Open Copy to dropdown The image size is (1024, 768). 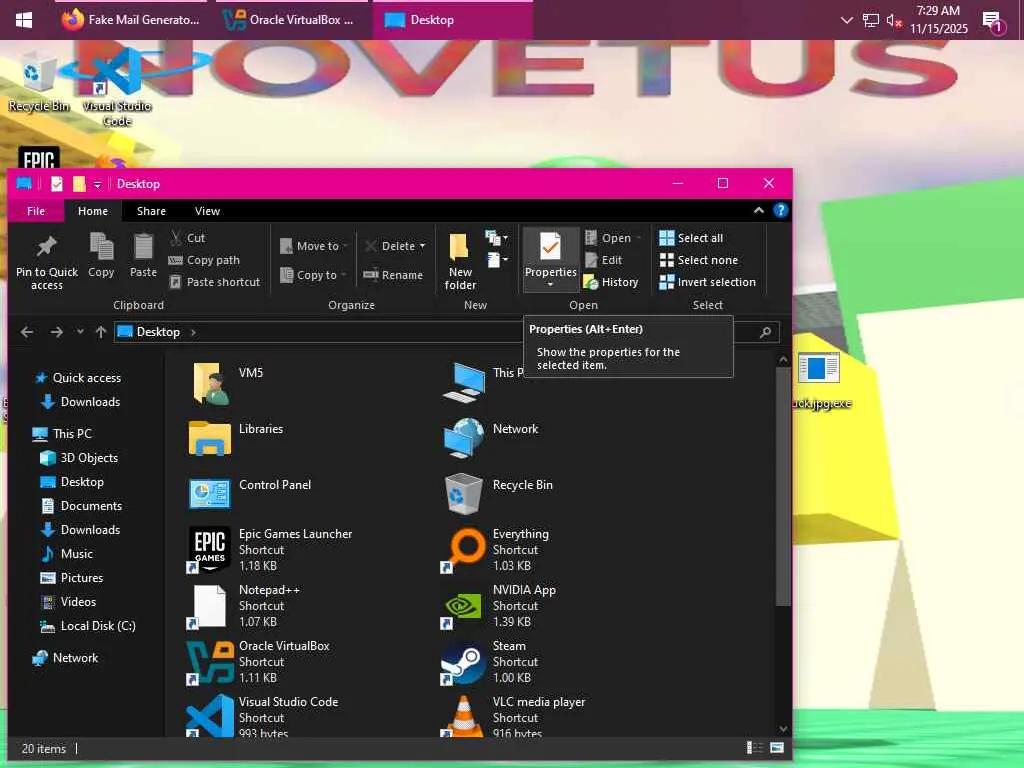[x=313, y=275]
